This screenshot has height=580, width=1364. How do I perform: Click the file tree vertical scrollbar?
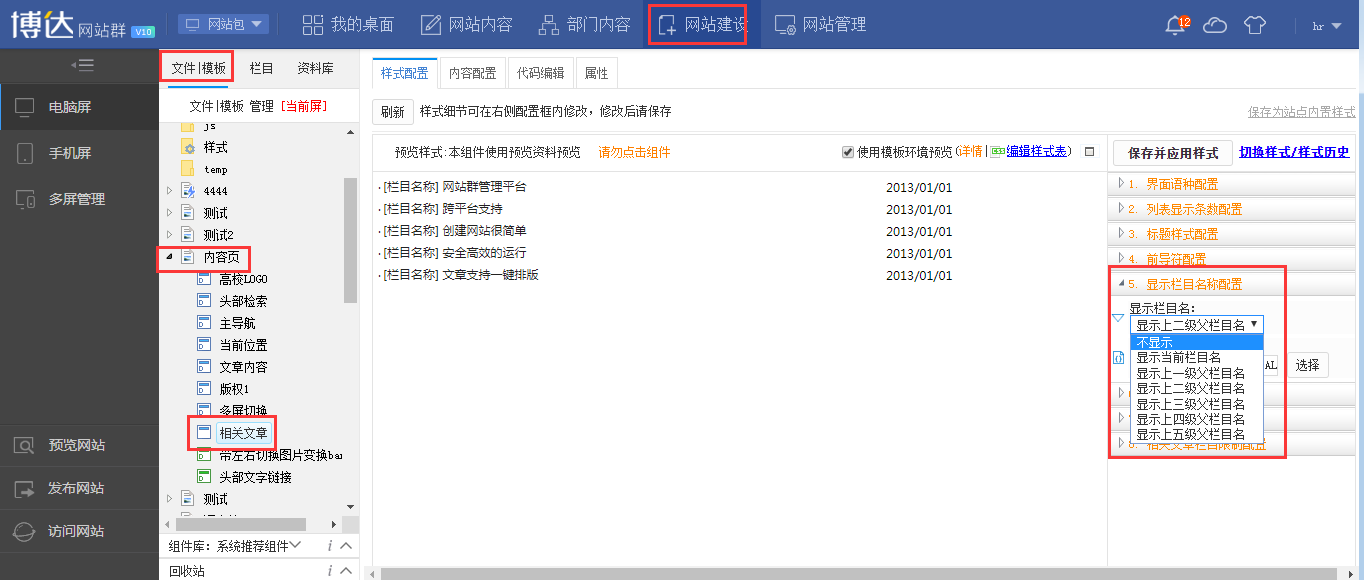(350, 240)
